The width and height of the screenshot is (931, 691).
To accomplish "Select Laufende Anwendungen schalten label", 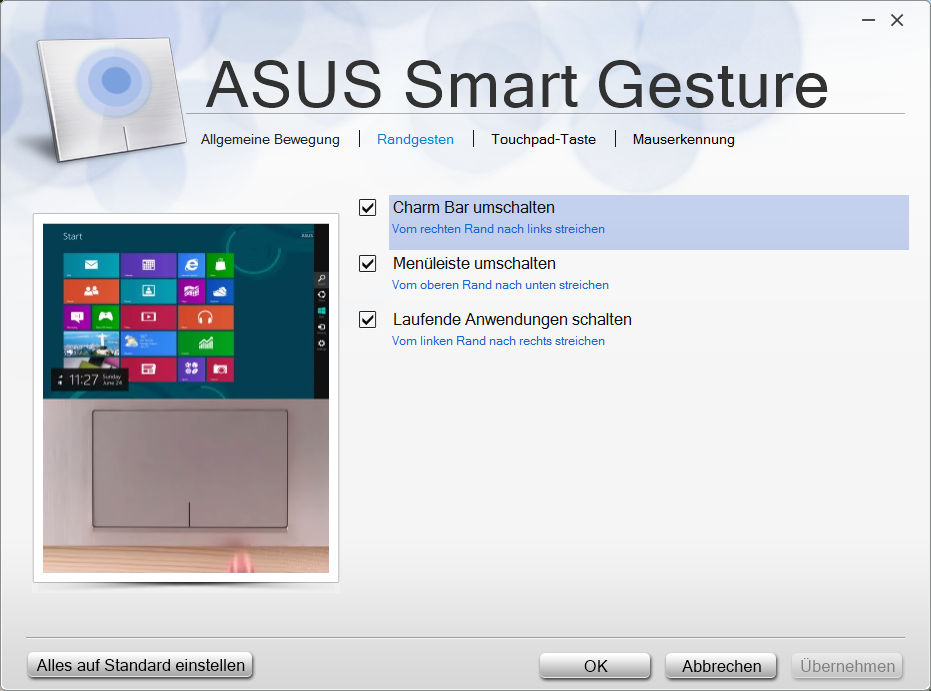I will click(x=512, y=319).
